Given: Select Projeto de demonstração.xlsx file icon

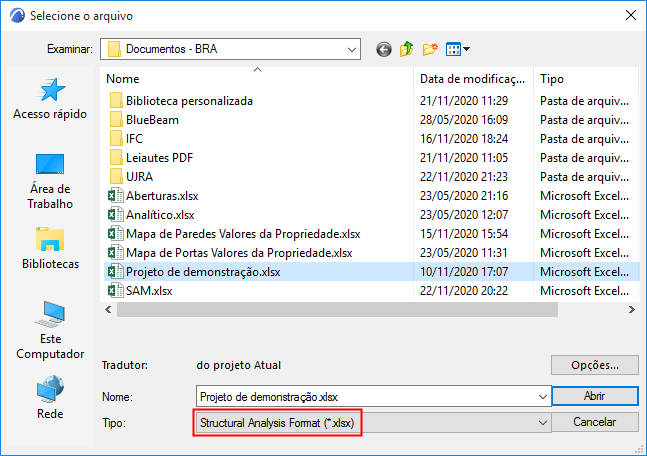Looking at the screenshot, I should tap(116, 272).
